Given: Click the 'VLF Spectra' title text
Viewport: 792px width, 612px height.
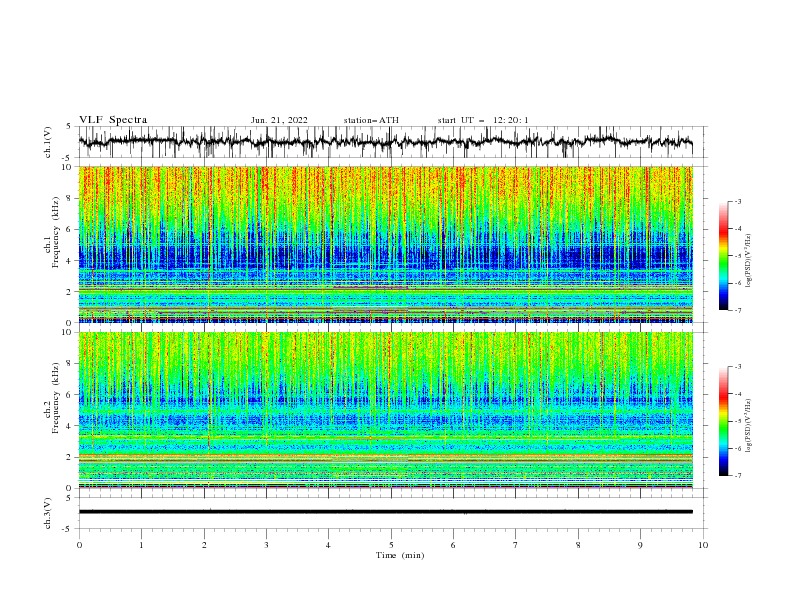Looking at the screenshot, I should [x=113, y=120].
